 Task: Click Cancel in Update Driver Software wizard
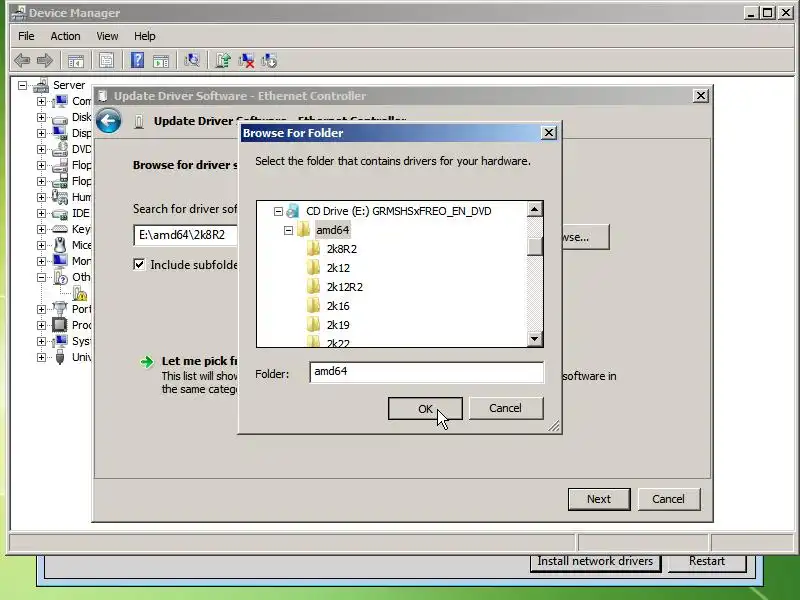(x=668, y=499)
